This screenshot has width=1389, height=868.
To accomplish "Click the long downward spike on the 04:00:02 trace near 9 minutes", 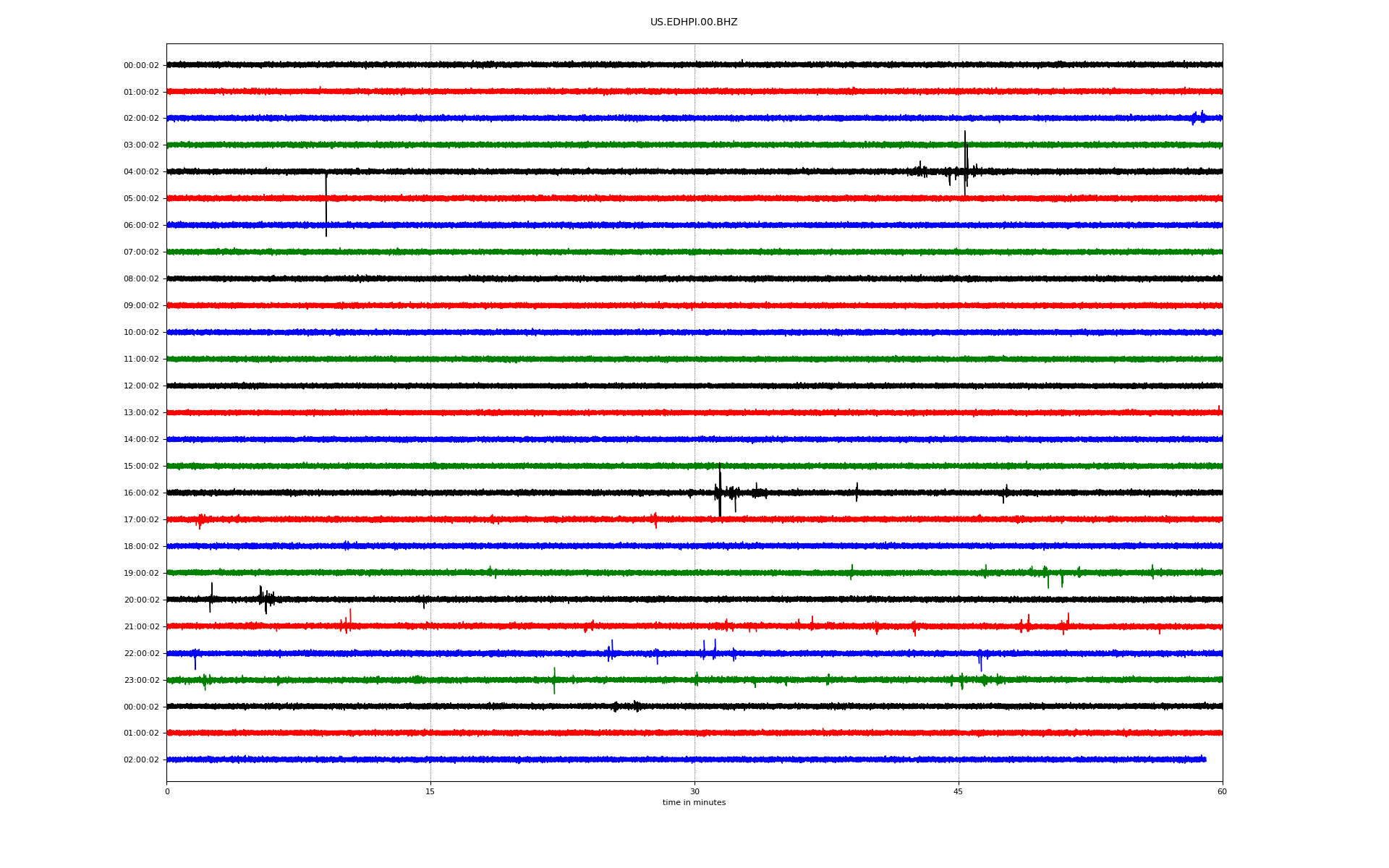I will pyautogui.click(x=326, y=204).
